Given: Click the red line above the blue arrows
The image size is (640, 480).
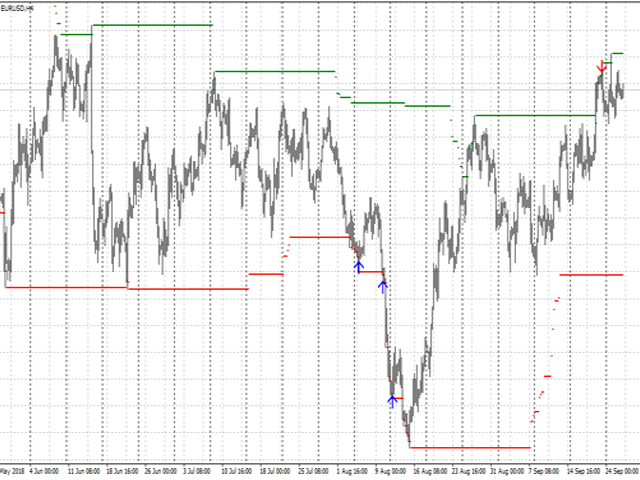Looking at the screenshot, I should tap(318, 237).
